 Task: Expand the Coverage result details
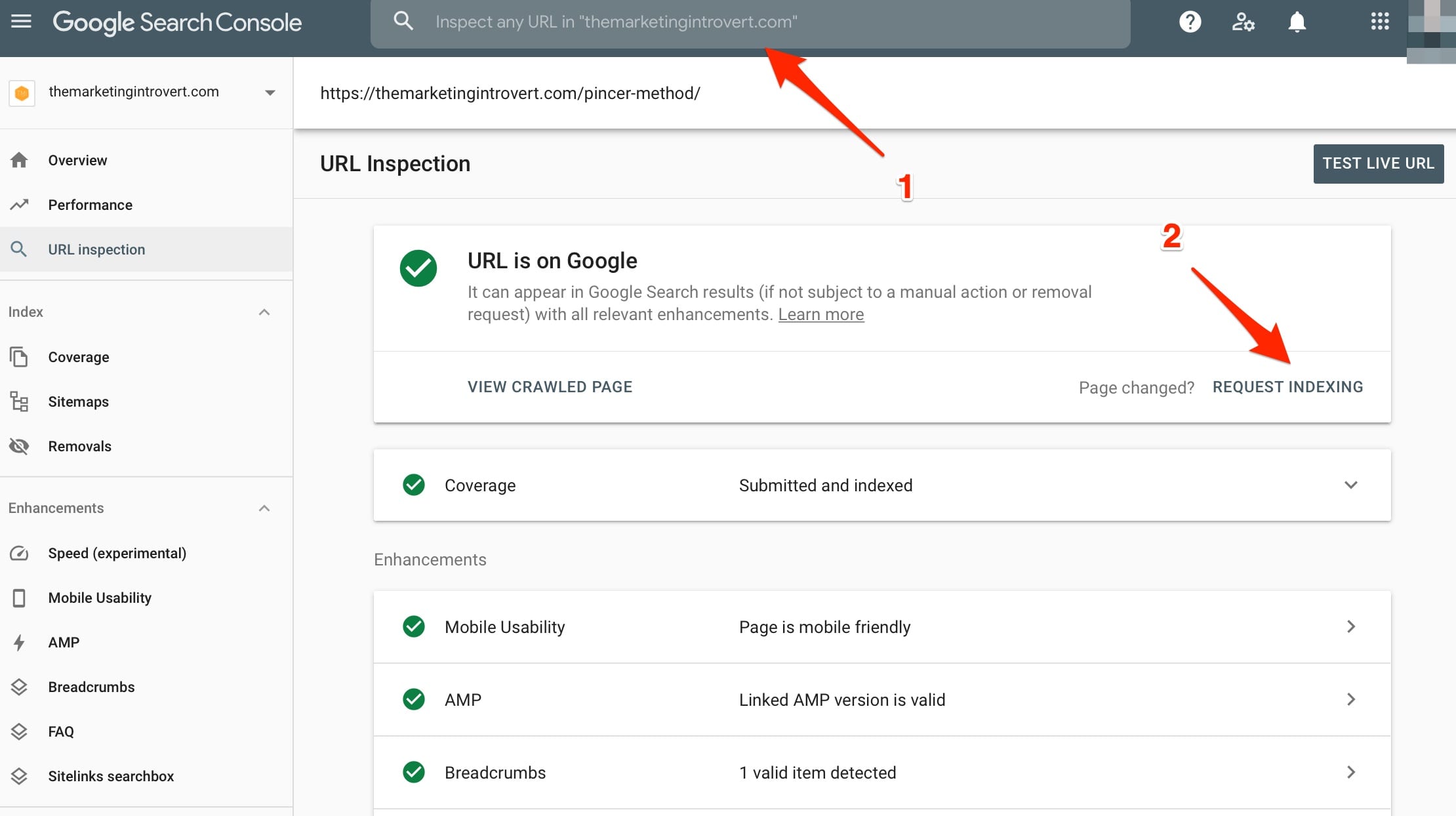[x=1351, y=485]
